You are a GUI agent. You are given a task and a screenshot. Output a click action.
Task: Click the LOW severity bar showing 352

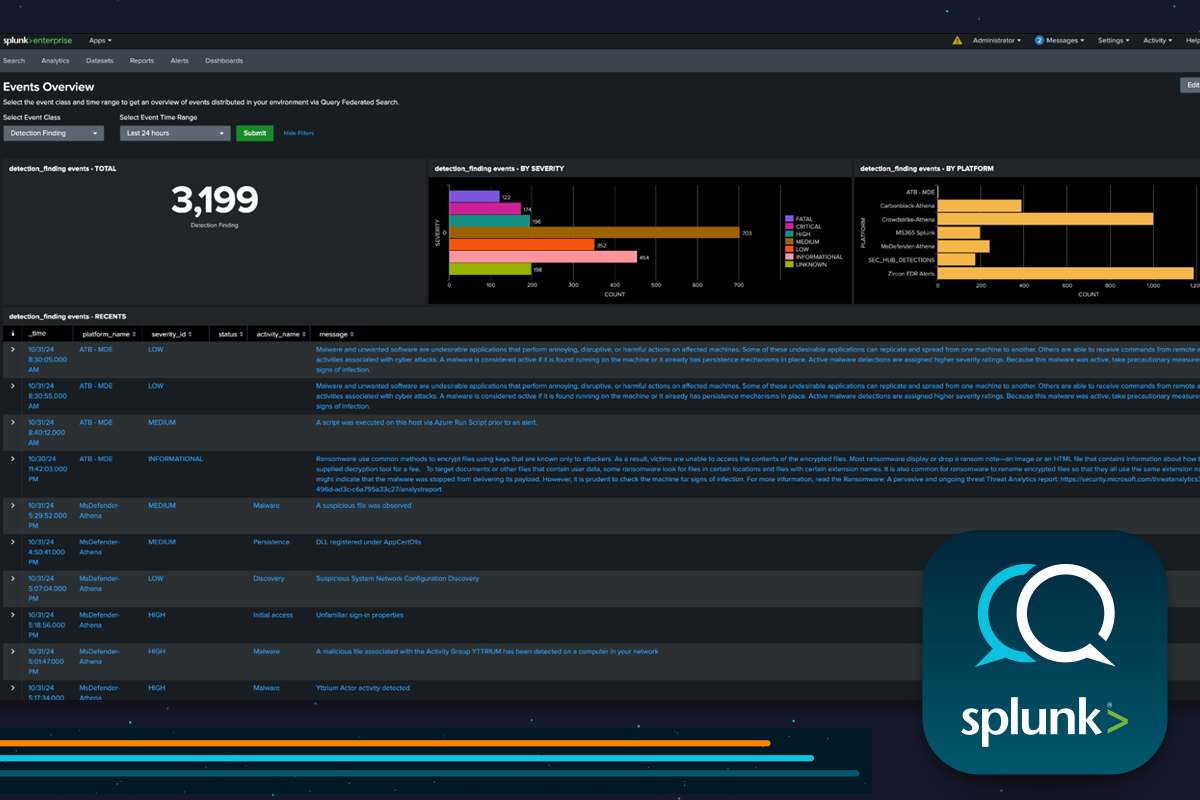(x=522, y=244)
